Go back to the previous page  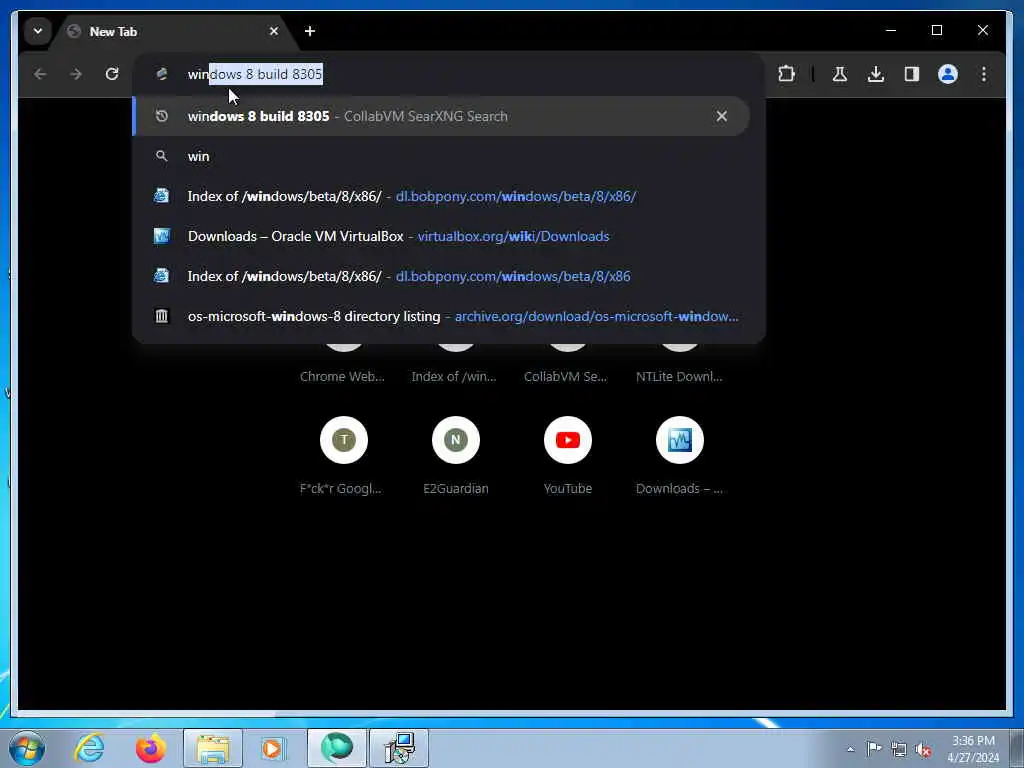click(x=40, y=74)
